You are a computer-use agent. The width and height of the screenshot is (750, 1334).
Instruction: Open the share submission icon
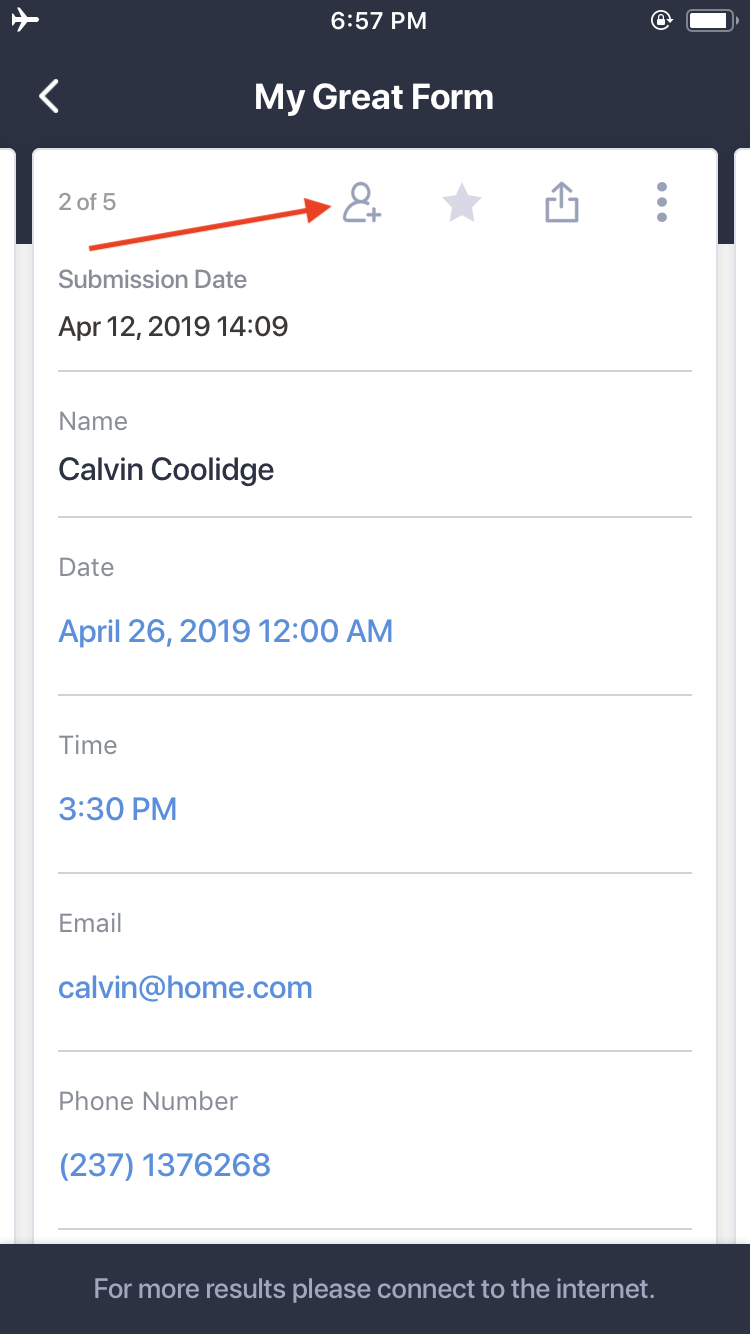[561, 202]
